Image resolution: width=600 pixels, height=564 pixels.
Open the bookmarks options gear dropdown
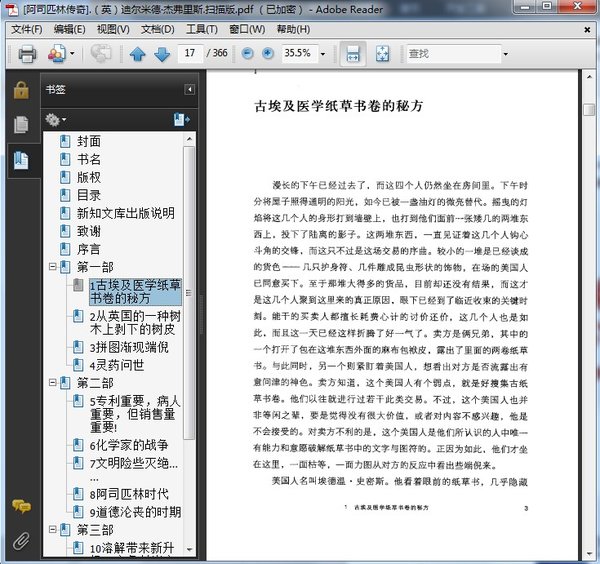(56, 119)
